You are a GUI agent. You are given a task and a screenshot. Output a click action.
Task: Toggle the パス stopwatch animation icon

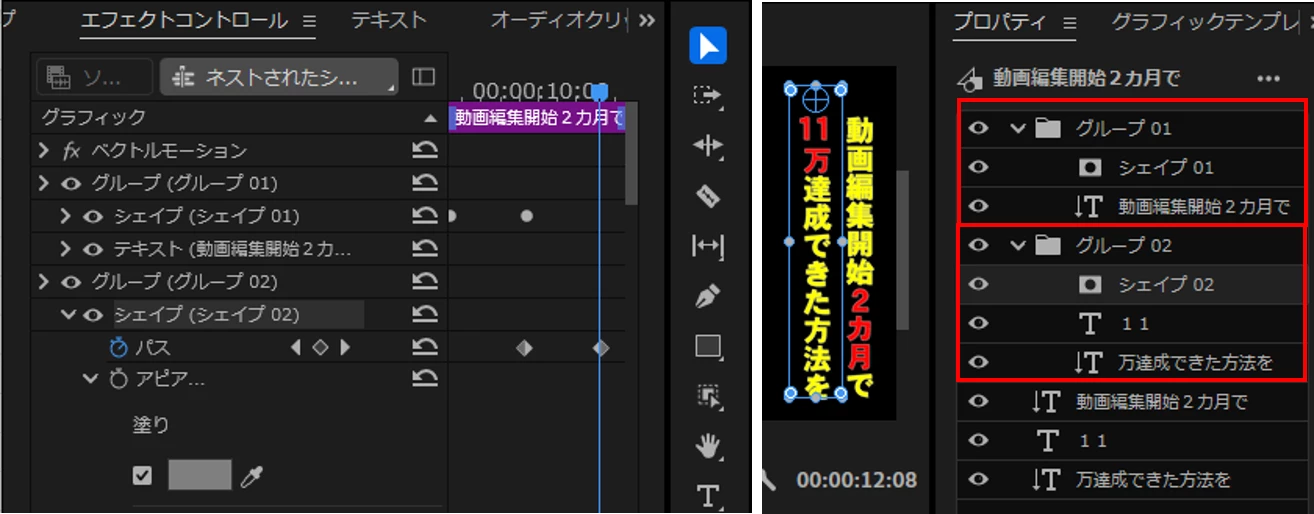point(119,348)
